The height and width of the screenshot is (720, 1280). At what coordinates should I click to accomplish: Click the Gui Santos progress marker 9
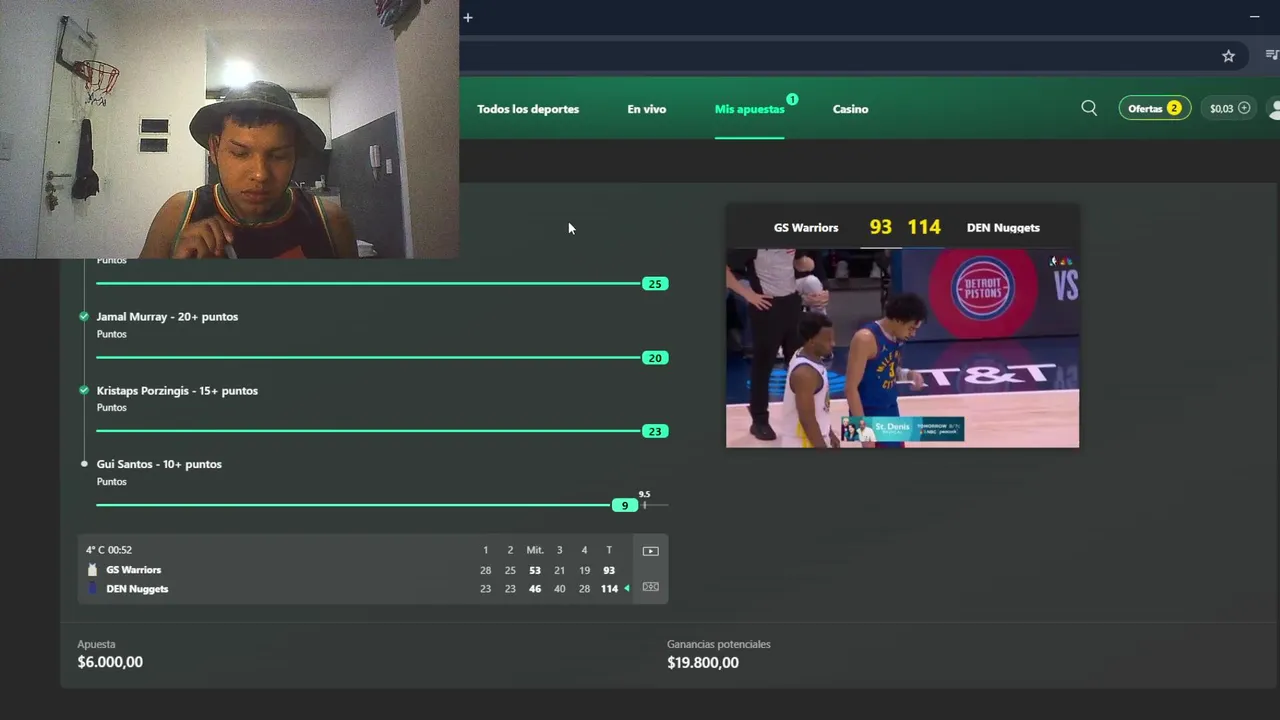pos(624,505)
